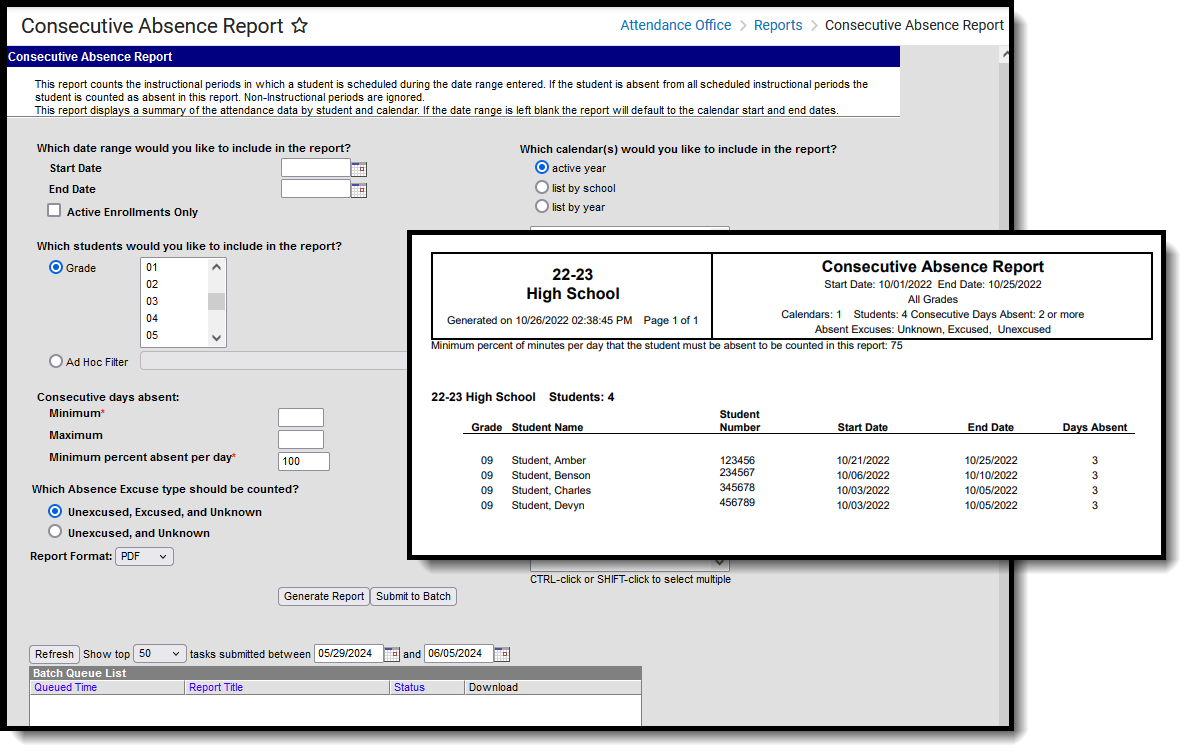Navigate to Reports breadcrumb link
The width and height of the screenshot is (1191, 756).
pos(778,25)
